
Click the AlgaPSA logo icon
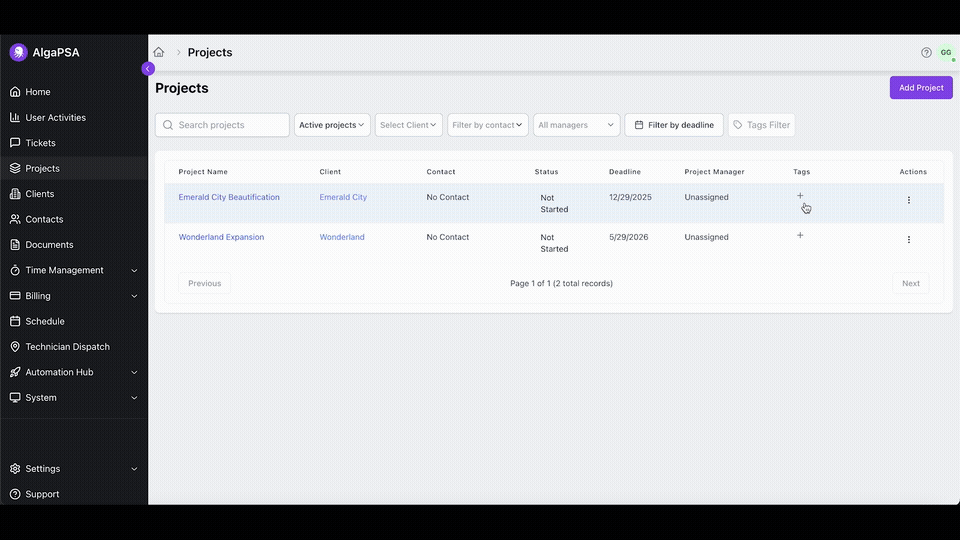18,53
